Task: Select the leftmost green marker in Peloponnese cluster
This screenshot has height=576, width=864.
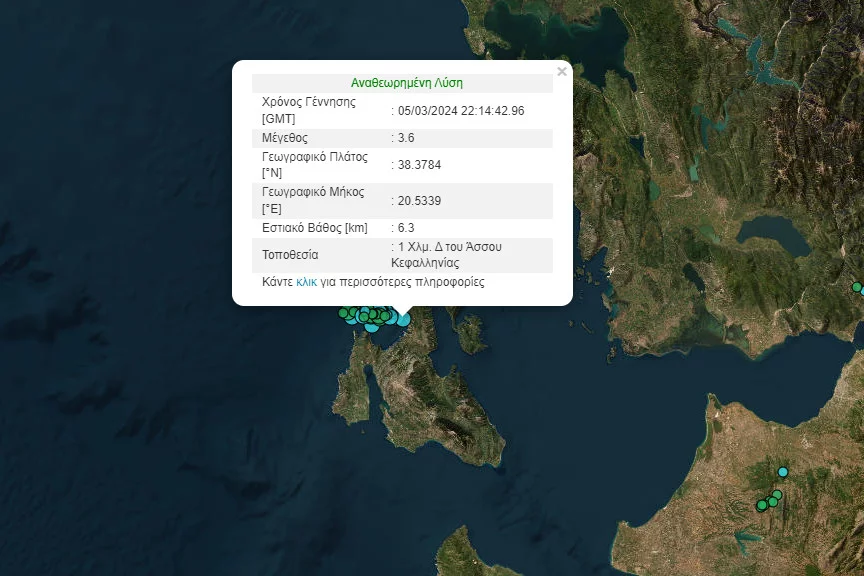Action: click(x=762, y=505)
